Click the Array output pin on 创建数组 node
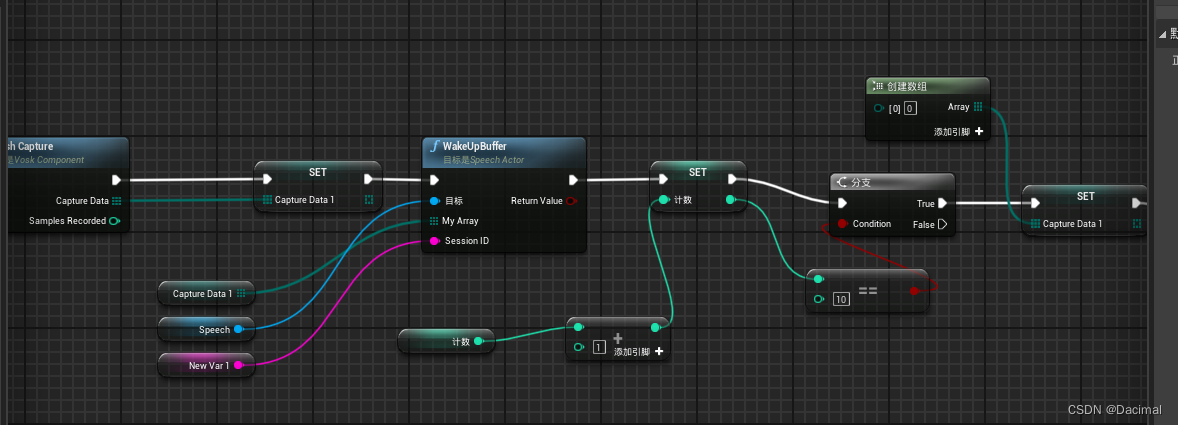Screen dimensions: 1178x425 pos(977,107)
